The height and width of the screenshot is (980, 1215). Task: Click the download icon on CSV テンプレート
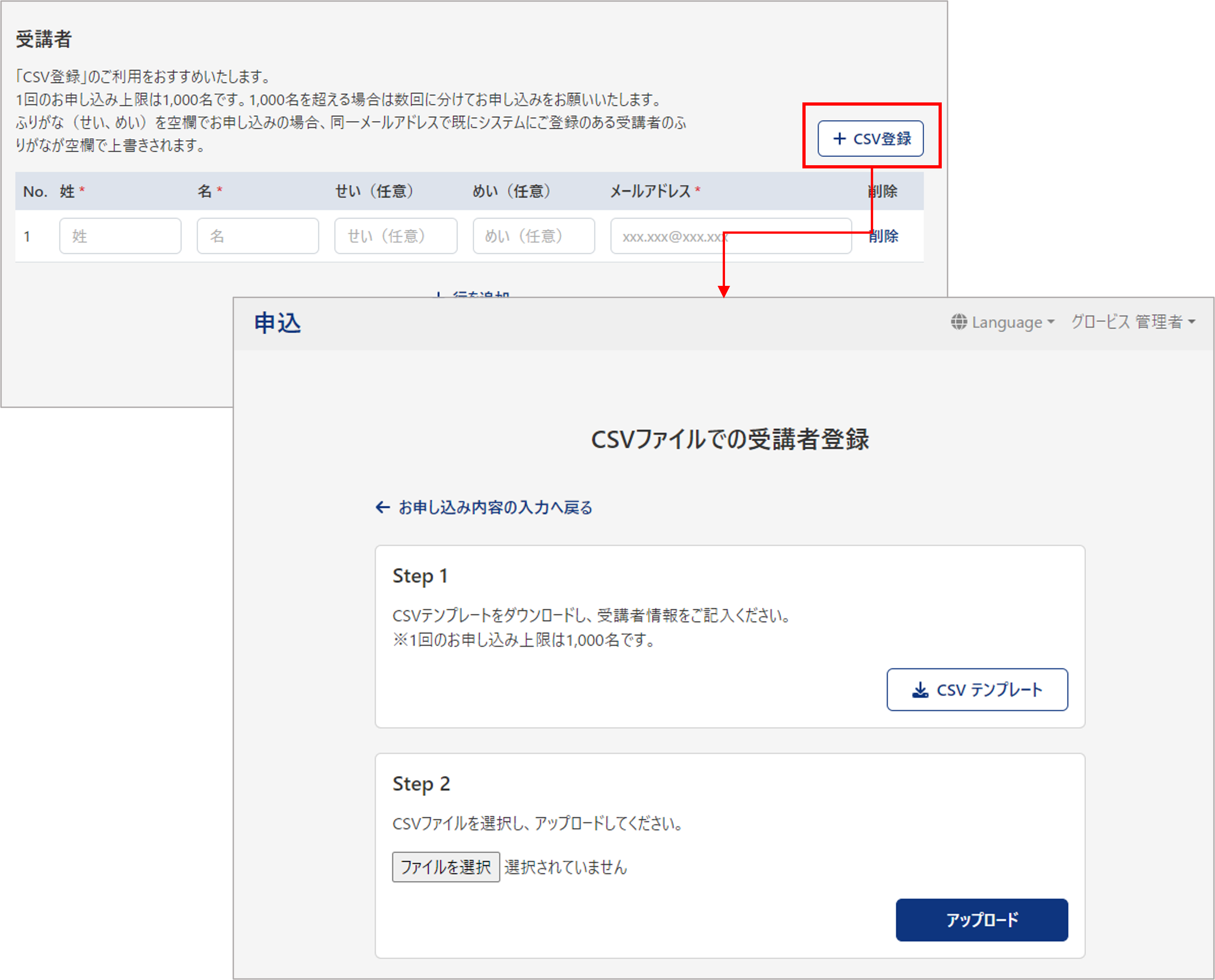pos(920,690)
